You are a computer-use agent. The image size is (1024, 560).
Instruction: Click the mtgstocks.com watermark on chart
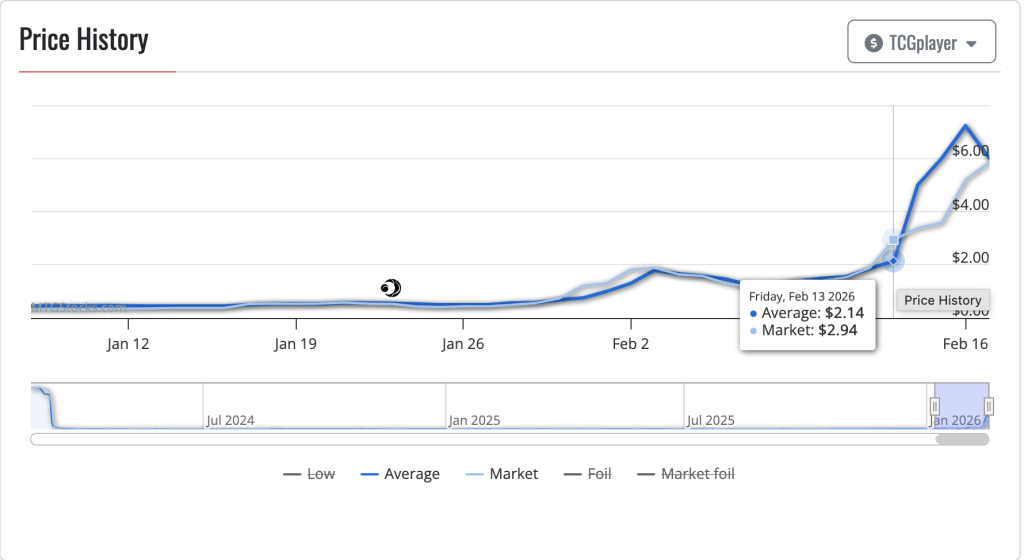coord(78,308)
